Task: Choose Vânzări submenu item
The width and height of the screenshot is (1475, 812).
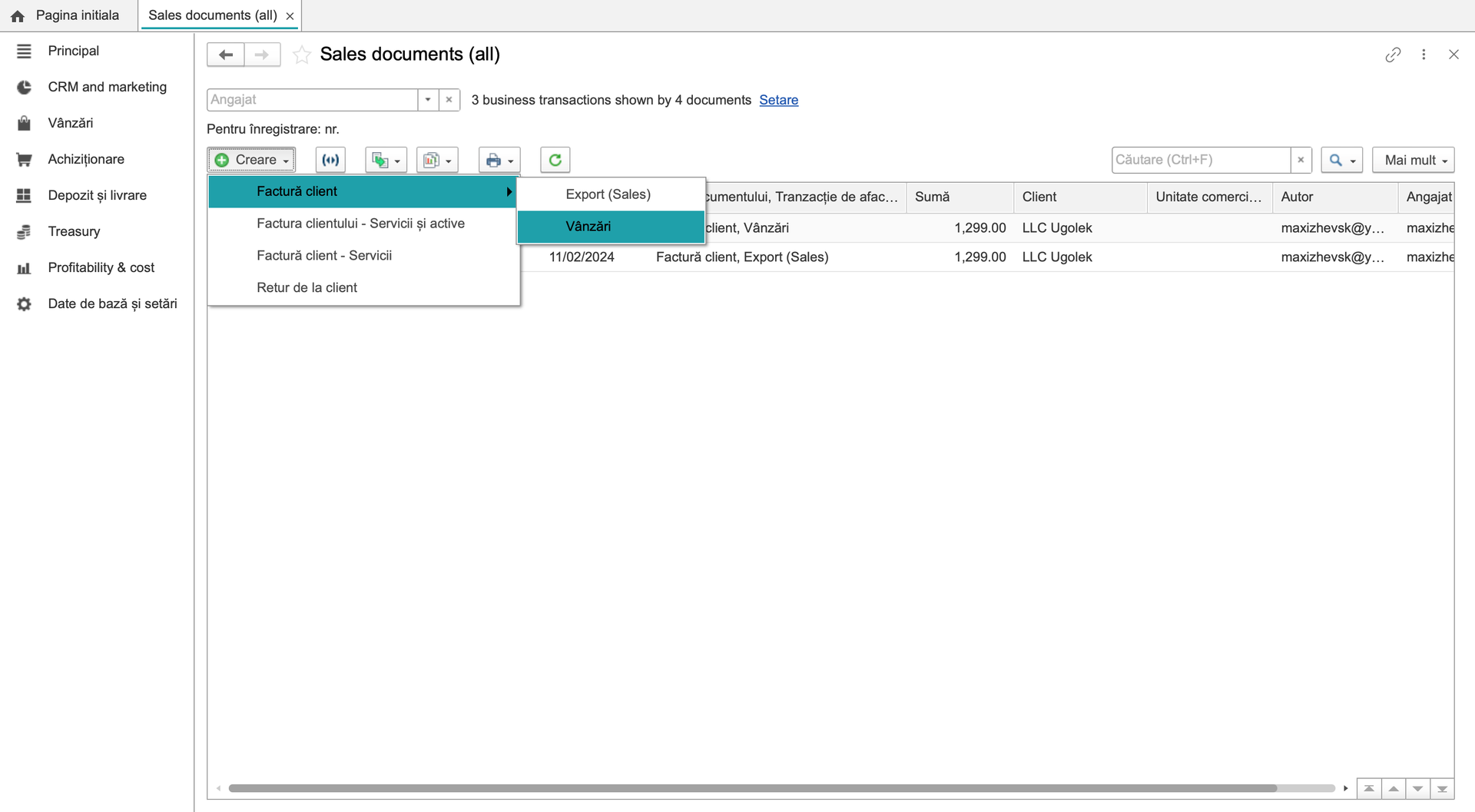Action: pyautogui.click(x=611, y=227)
